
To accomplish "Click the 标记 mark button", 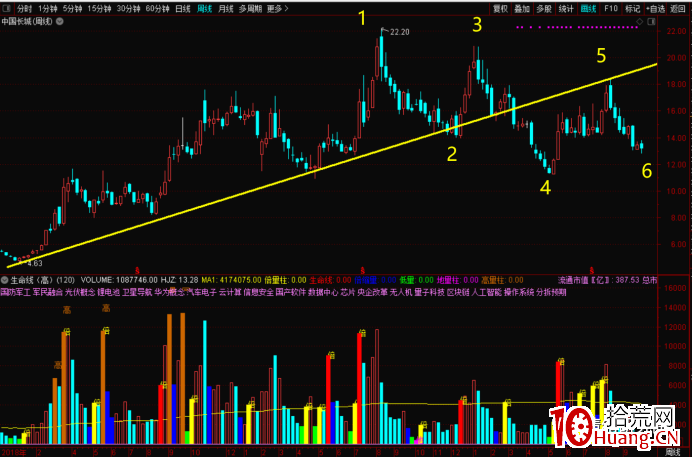I will coord(632,8).
